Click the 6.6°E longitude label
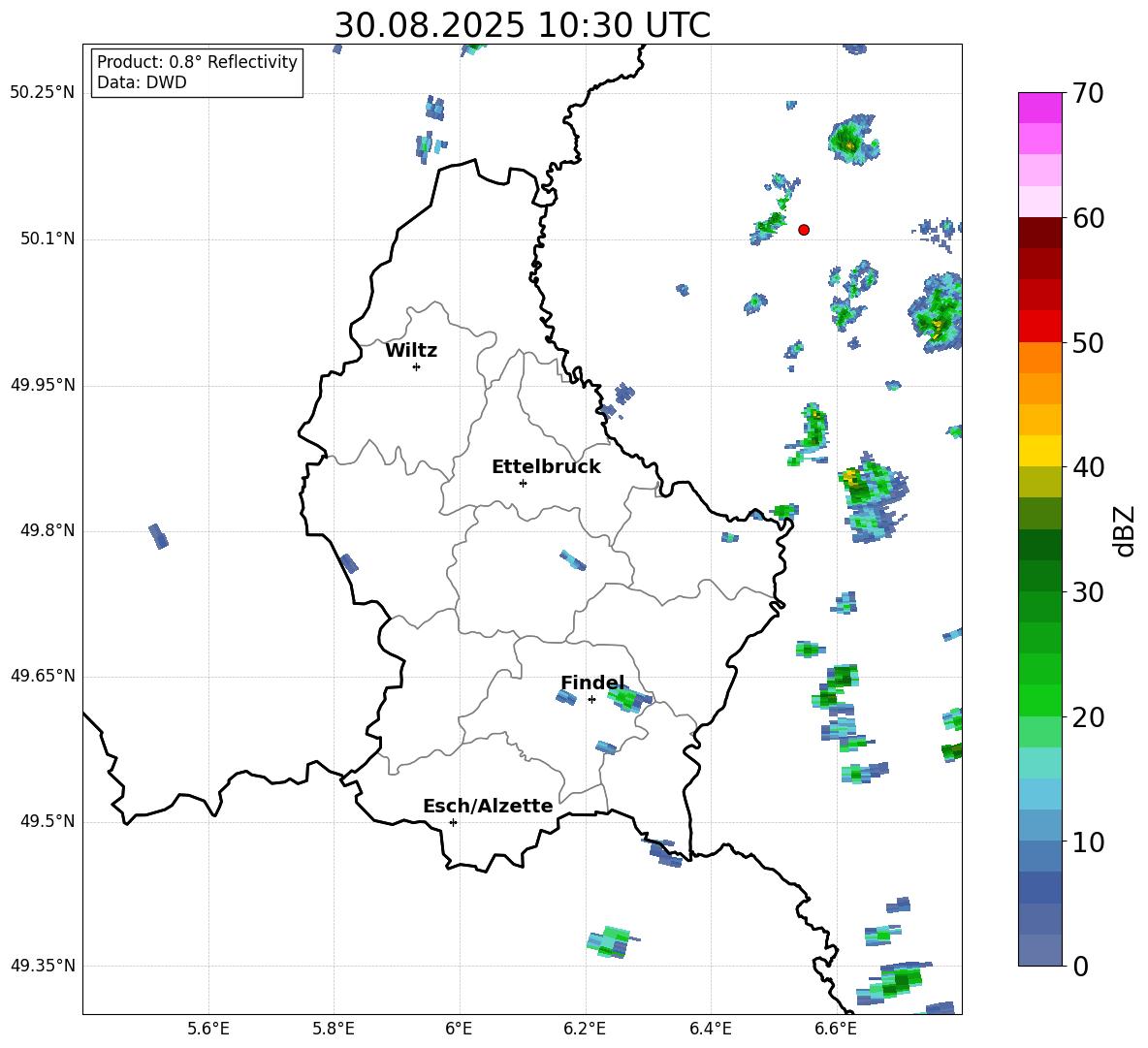This screenshot has height=1048, width=1148. pyautogui.click(x=836, y=1029)
